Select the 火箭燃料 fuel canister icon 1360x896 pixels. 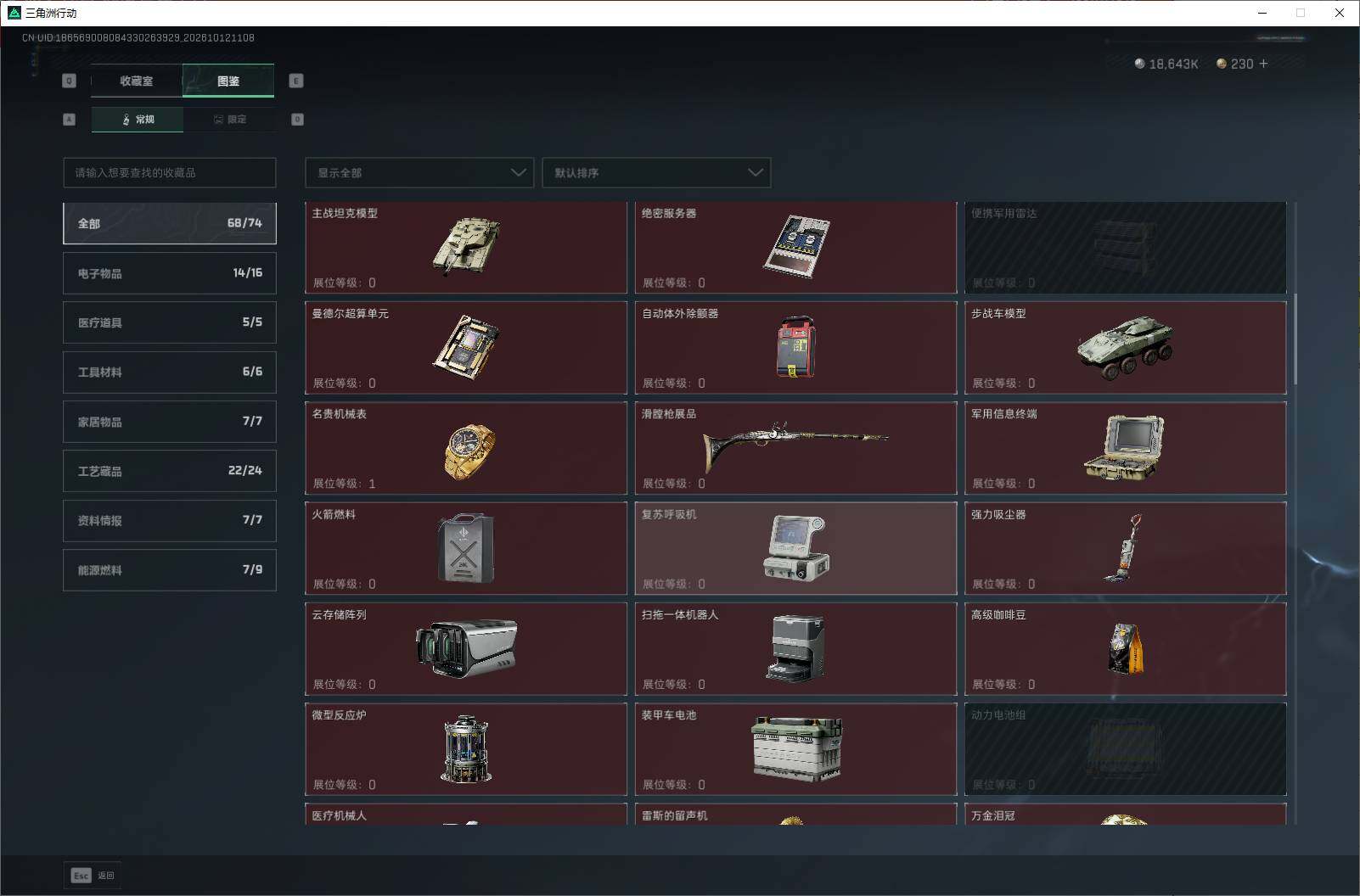pyautogui.click(x=466, y=548)
